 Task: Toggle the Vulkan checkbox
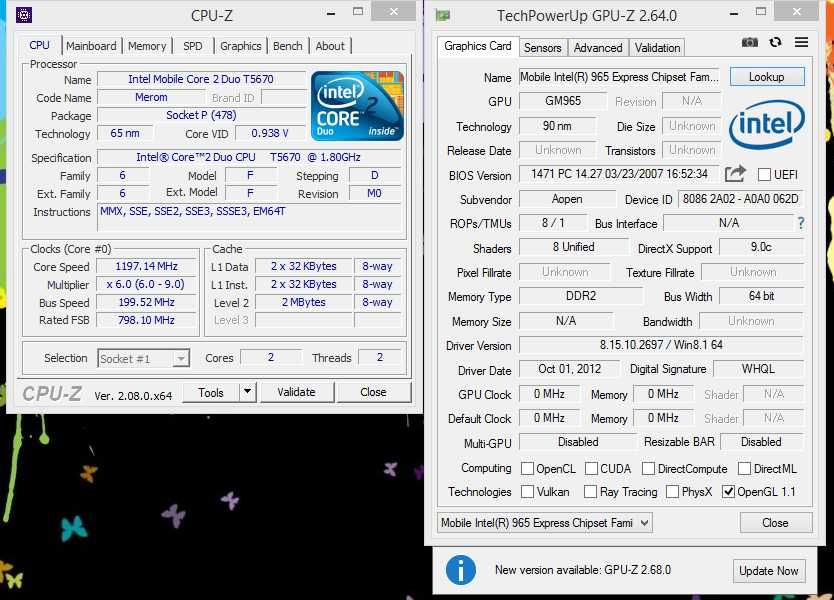[527, 491]
